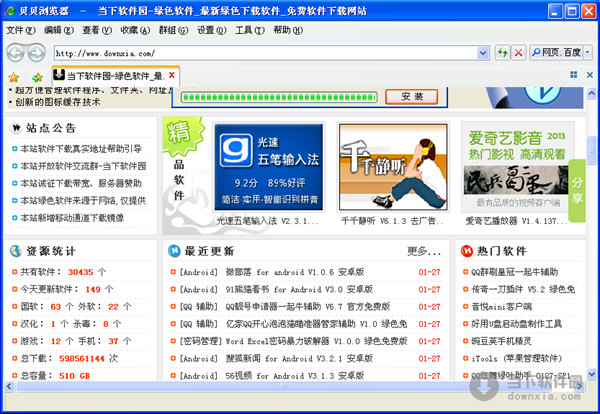Screen dimensions: 600x414
Task: Expand the search engine dropdown arrow
Action: click(588, 52)
